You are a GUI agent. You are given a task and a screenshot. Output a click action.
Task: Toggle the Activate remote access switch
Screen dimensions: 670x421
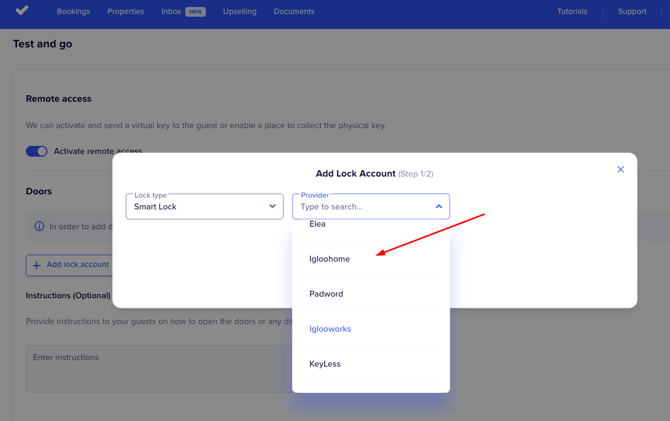[37, 151]
